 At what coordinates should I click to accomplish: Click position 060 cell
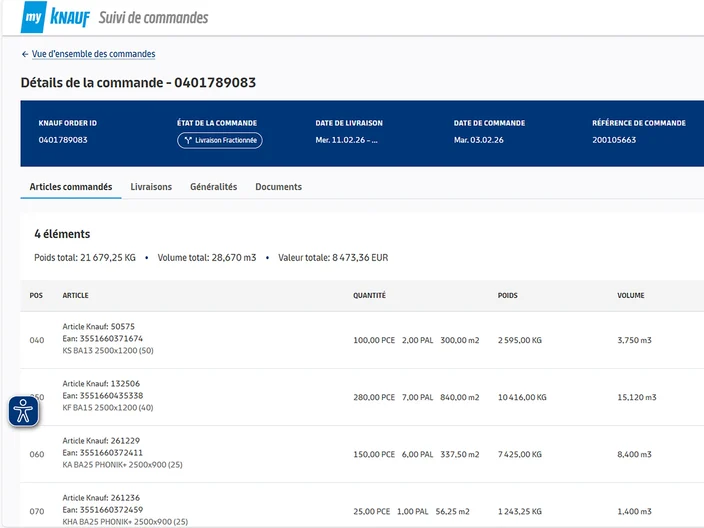click(37, 454)
